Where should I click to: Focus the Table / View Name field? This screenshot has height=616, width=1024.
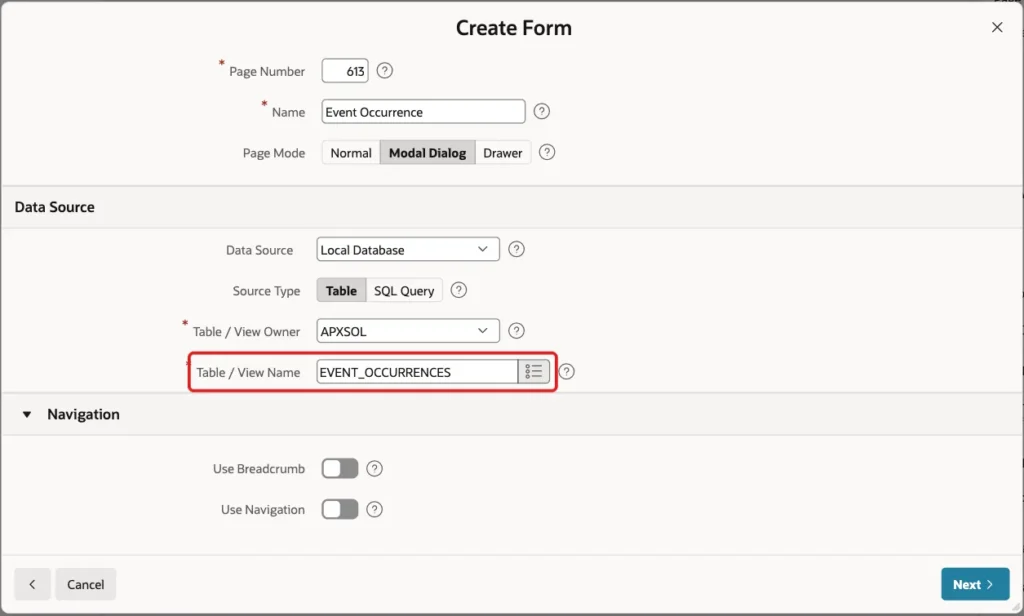pos(417,372)
